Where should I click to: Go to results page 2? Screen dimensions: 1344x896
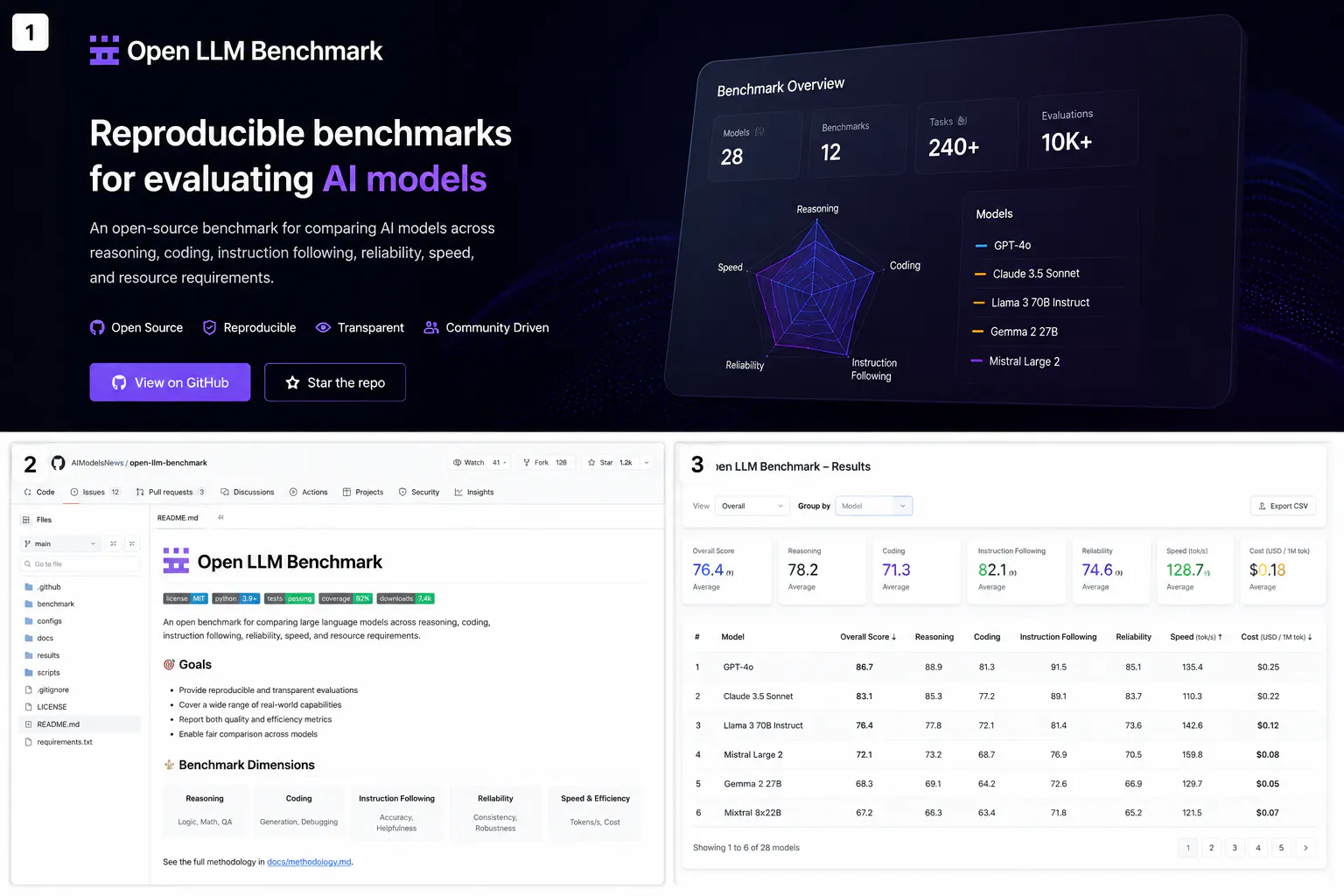[1211, 848]
